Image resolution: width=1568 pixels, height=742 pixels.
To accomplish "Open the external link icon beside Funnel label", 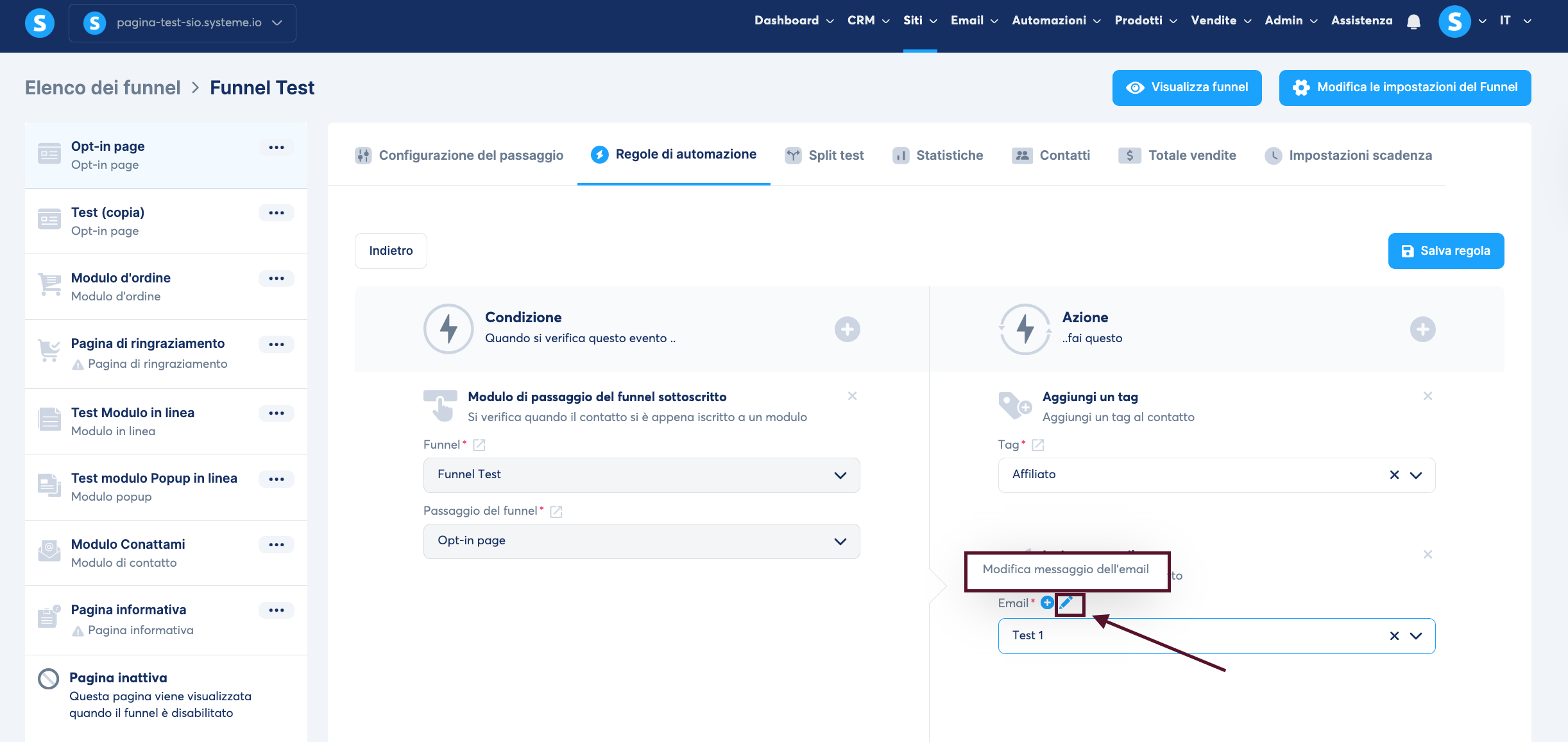I will tap(479, 445).
